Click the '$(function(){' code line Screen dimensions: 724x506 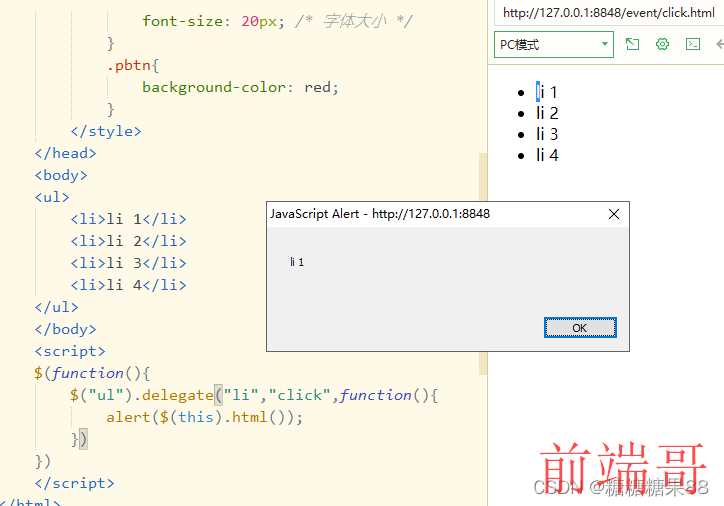click(92, 373)
